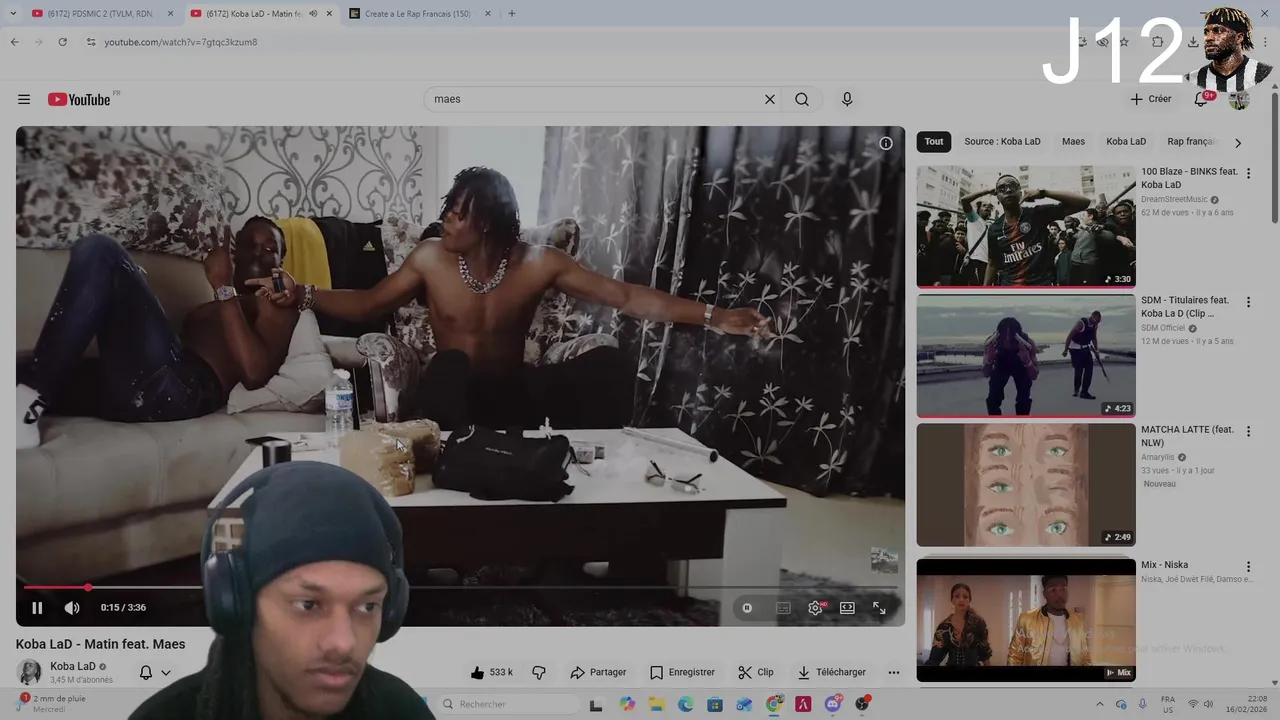Show video info card icon

(886, 143)
